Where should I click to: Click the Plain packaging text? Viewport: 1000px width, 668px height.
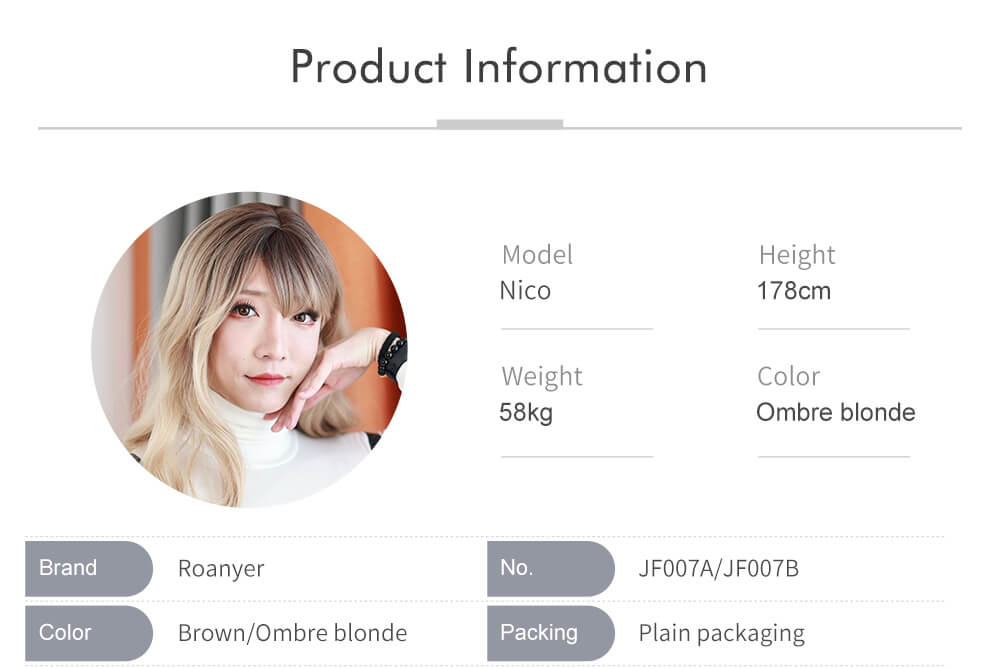[x=721, y=634]
